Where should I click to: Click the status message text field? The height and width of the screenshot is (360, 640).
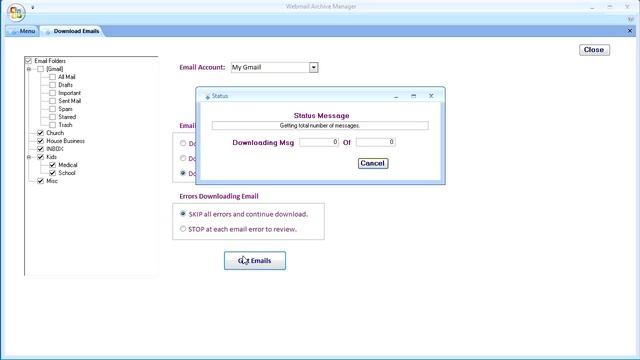[x=320, y=126]
